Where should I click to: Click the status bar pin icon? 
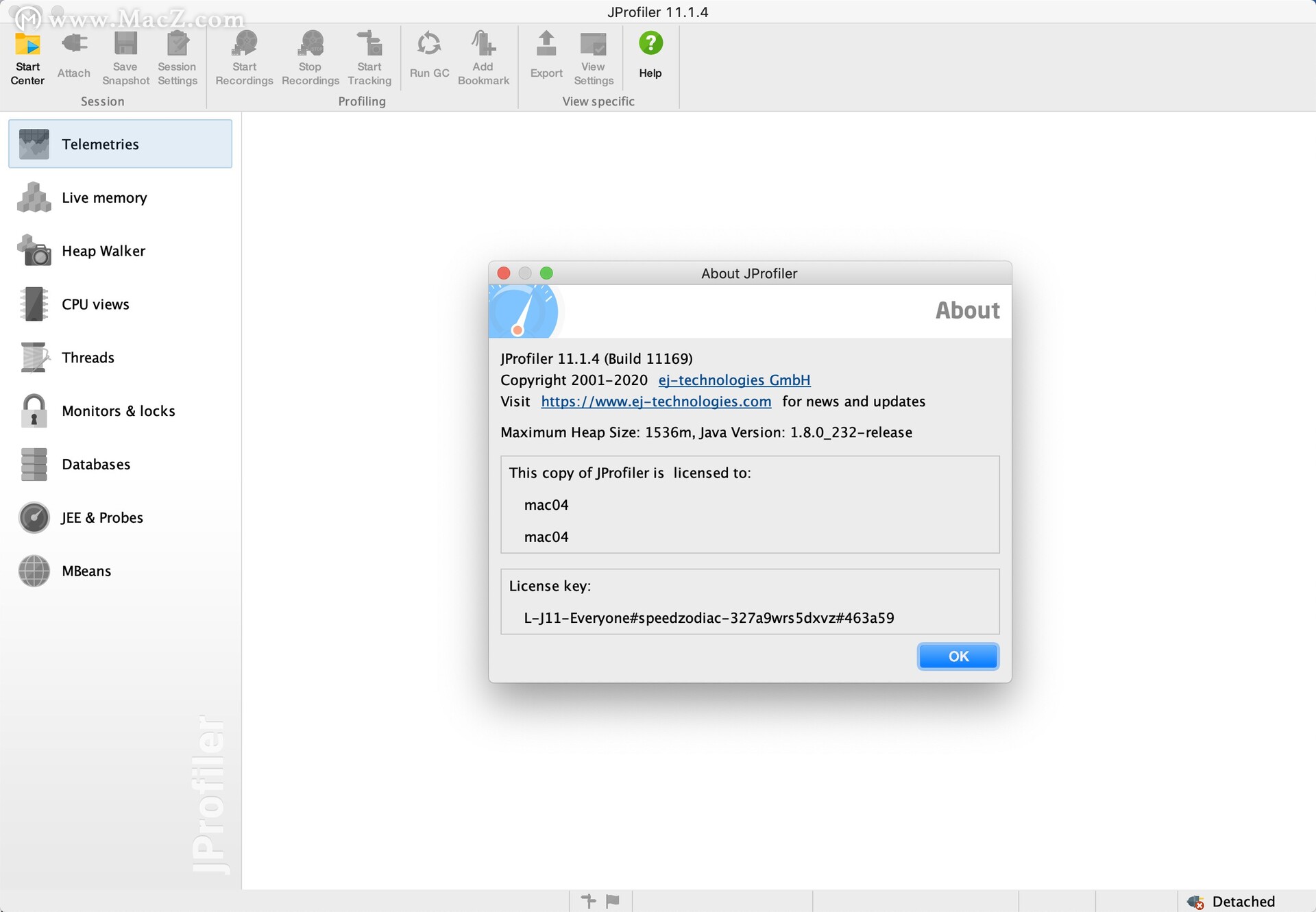[588, 901]
